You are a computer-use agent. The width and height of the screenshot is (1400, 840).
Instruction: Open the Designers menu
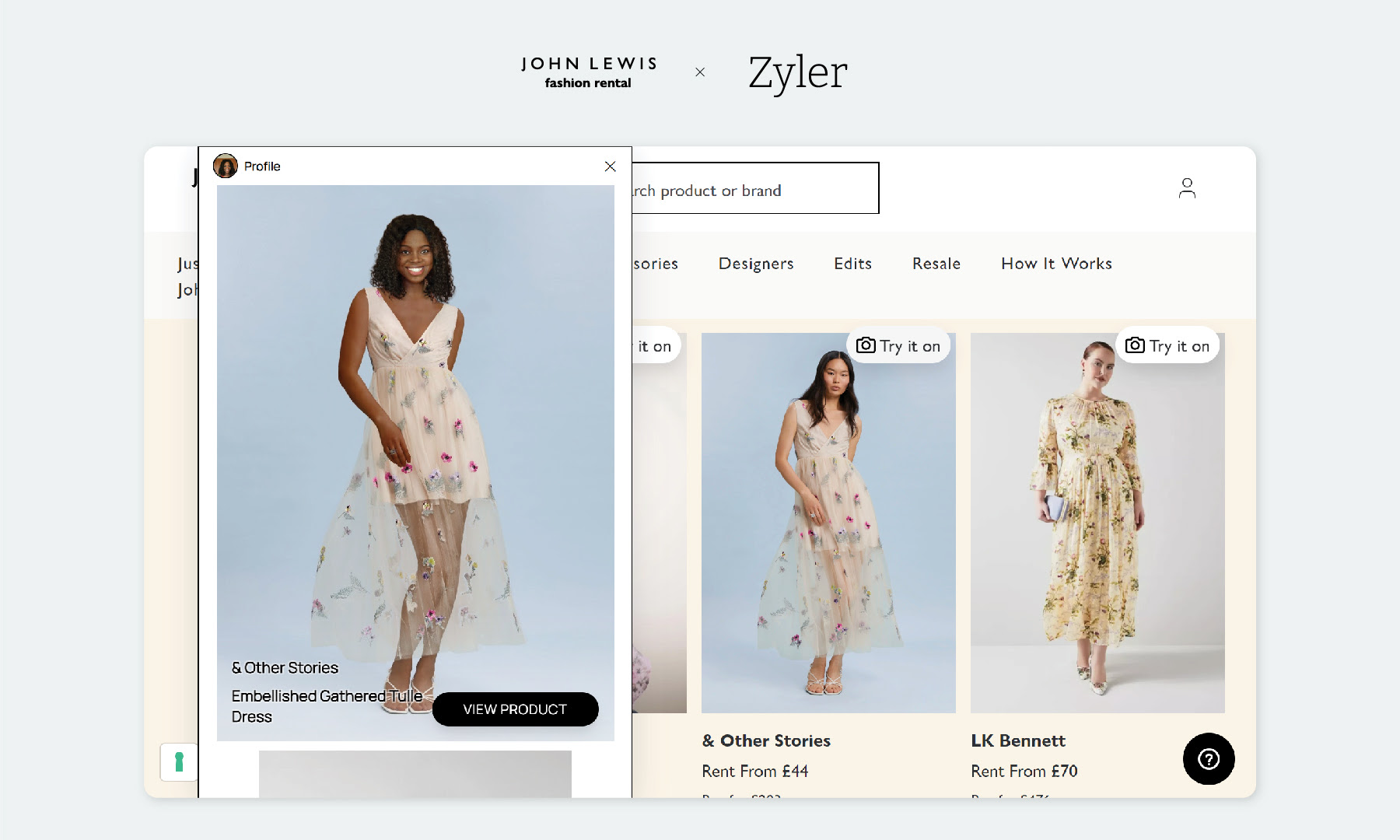(756, 264)
